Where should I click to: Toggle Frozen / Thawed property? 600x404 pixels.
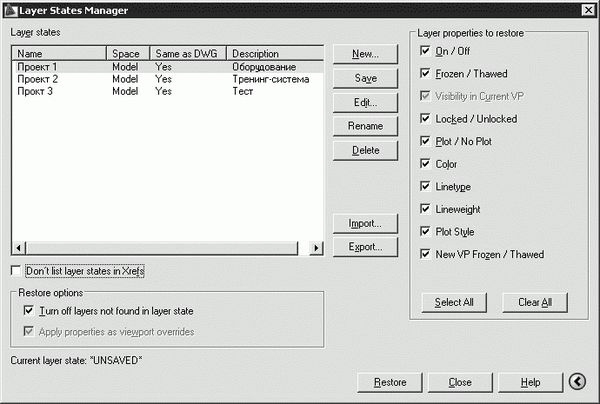pyautogui.click(x=425, y=73)
